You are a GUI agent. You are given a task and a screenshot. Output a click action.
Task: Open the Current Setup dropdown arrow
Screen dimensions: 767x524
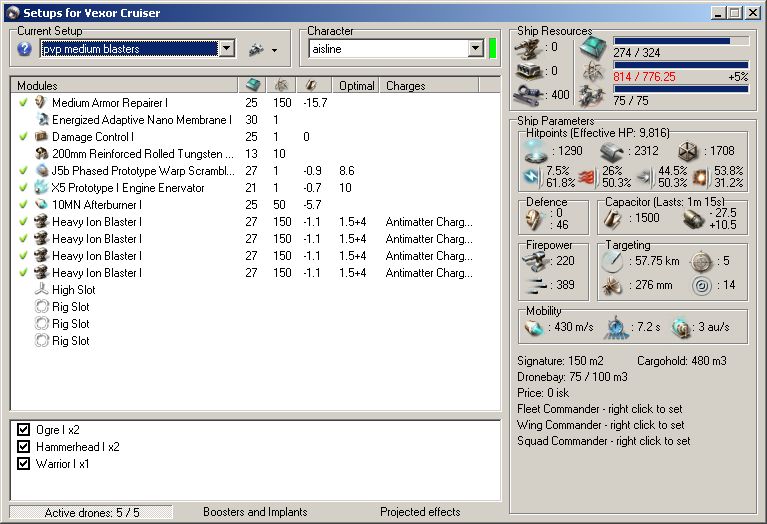coord(226,48)
